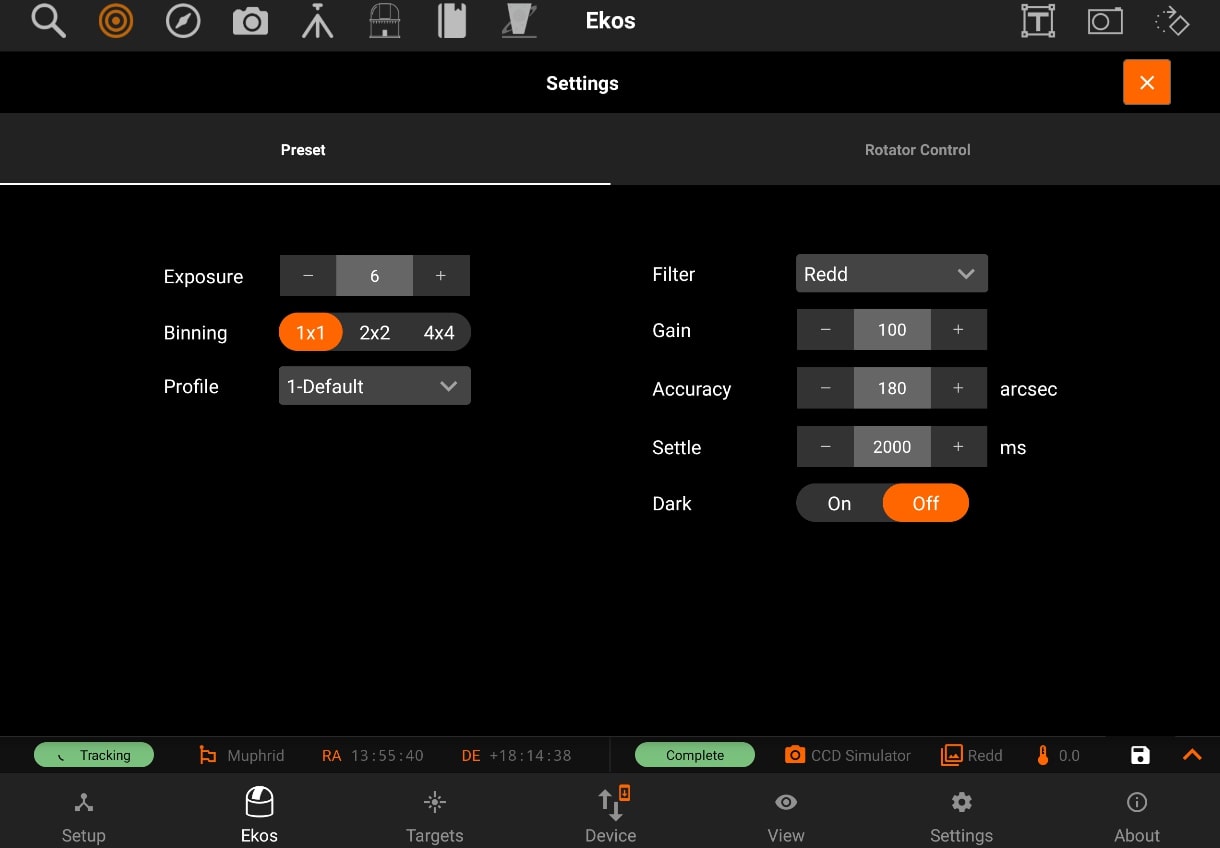Decrease Gain with minus button
This screenshot has height=848, width=1220.
(x=825, y=330)
